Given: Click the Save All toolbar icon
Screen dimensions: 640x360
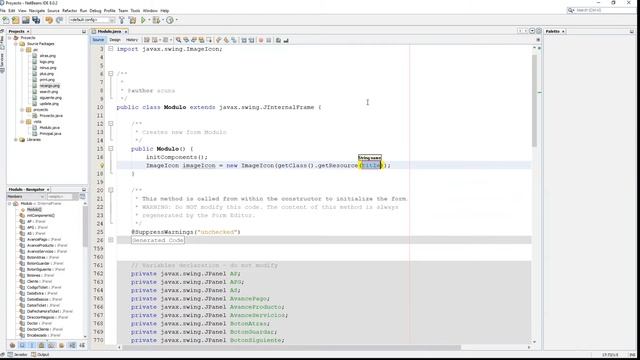Looking at the screenshot, I should tap(36, 20).
